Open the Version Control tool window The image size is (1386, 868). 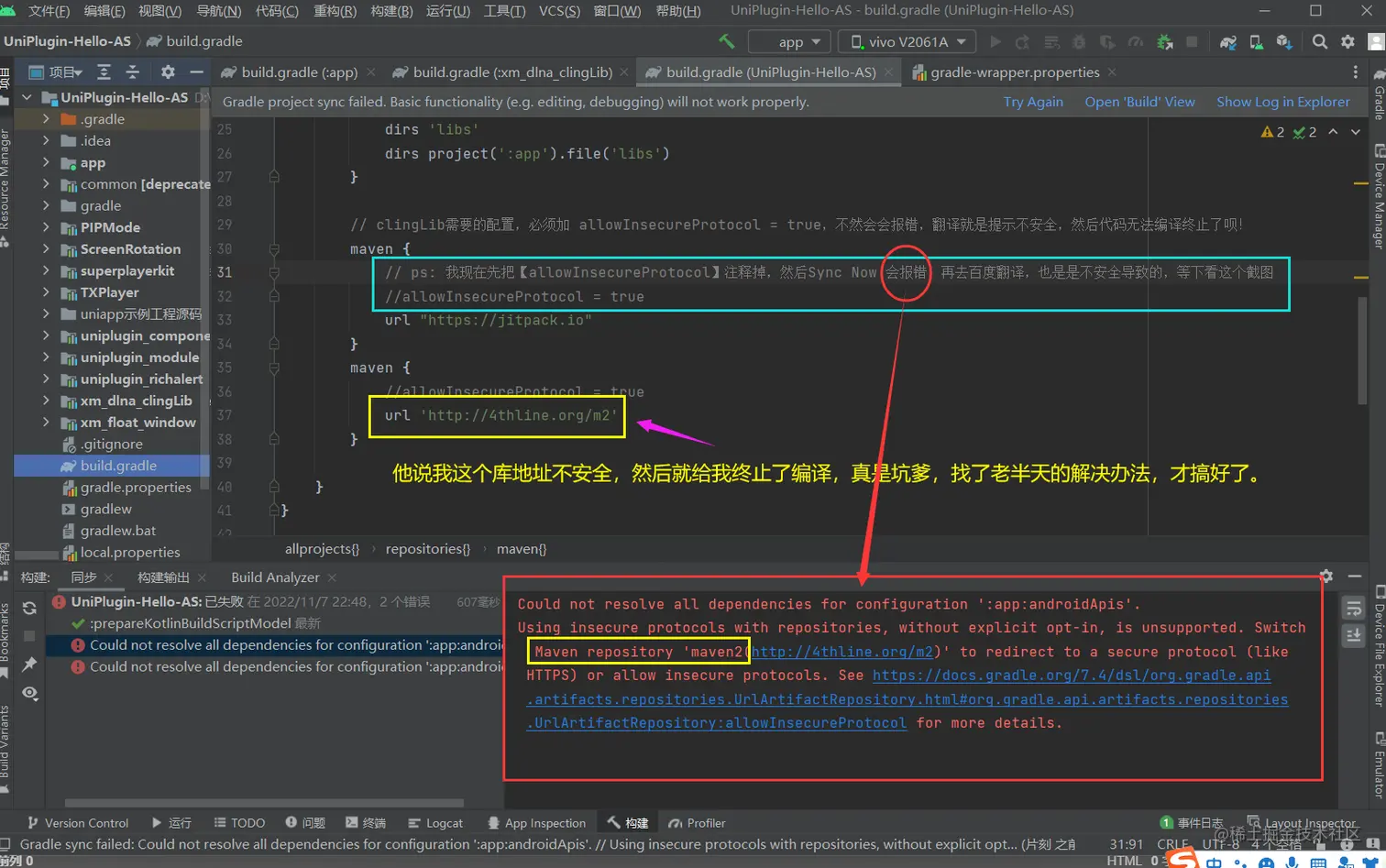tap(77, 823)
